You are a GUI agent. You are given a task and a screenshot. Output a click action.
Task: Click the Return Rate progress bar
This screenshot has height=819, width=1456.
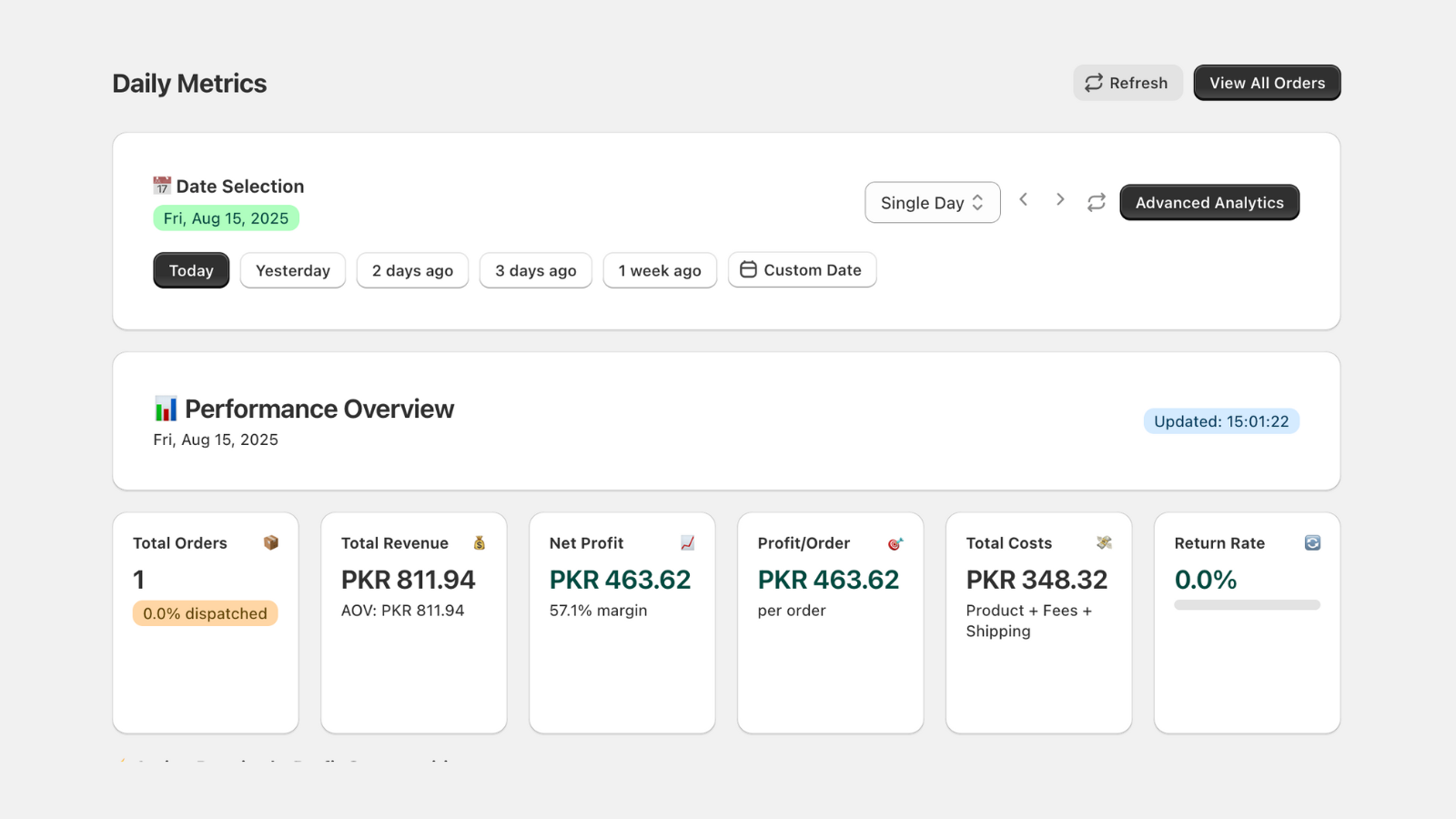[1247, 604]
